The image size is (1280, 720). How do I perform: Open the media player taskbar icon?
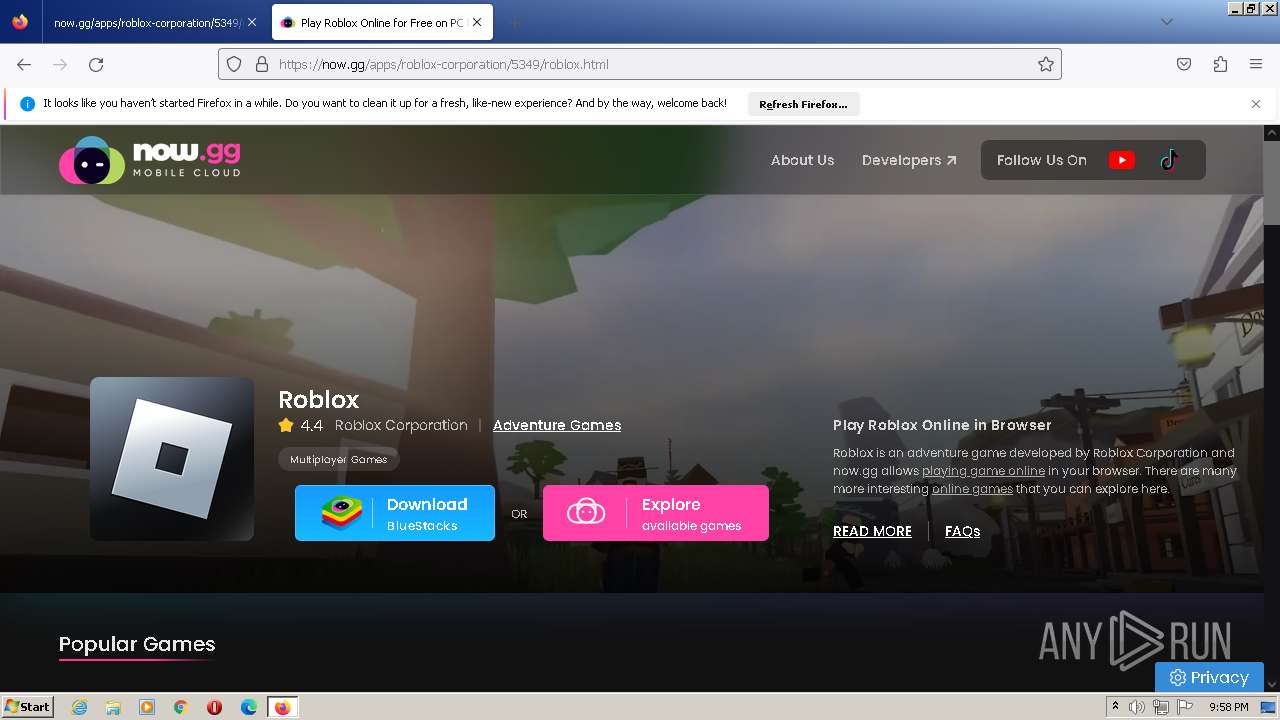click(147, 707)
